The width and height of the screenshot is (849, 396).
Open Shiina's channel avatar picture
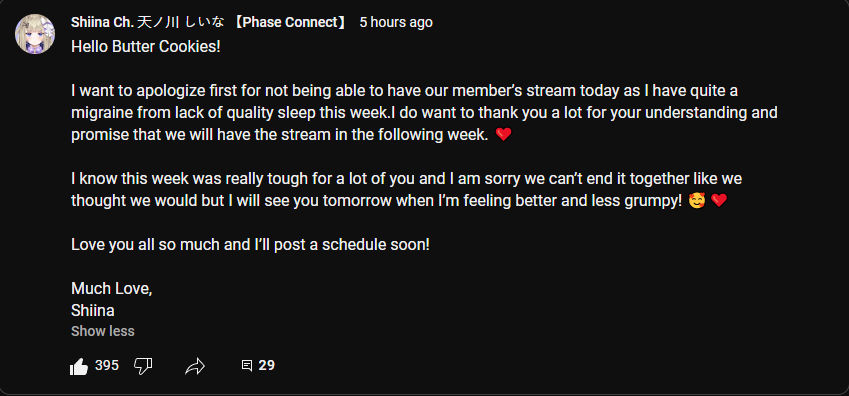35,34
